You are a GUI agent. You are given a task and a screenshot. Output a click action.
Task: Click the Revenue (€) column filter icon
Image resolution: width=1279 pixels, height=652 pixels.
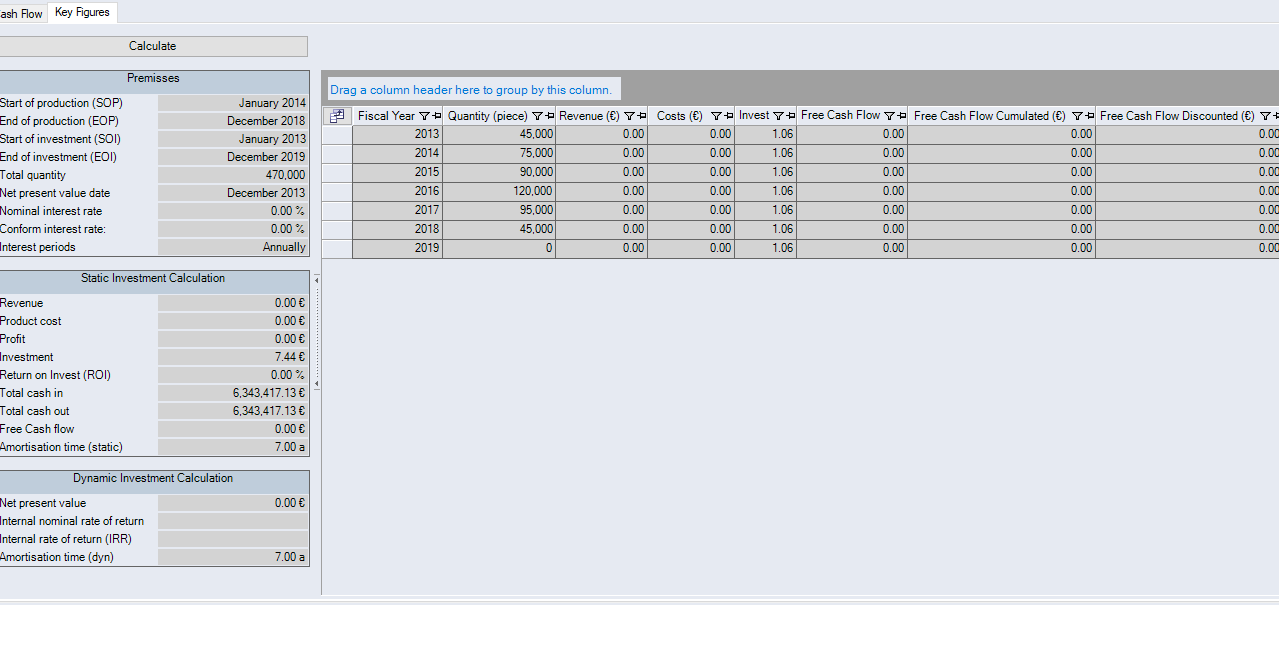point(629,116)
